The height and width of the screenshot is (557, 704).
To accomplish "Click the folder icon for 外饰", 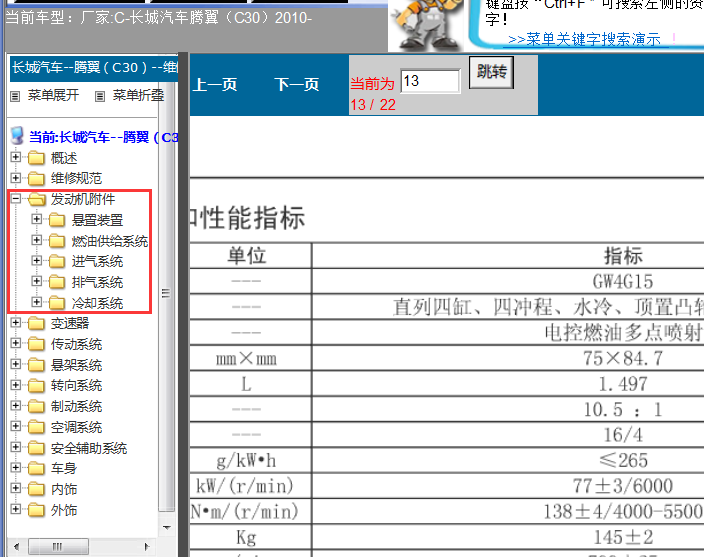I will point(36,510).
